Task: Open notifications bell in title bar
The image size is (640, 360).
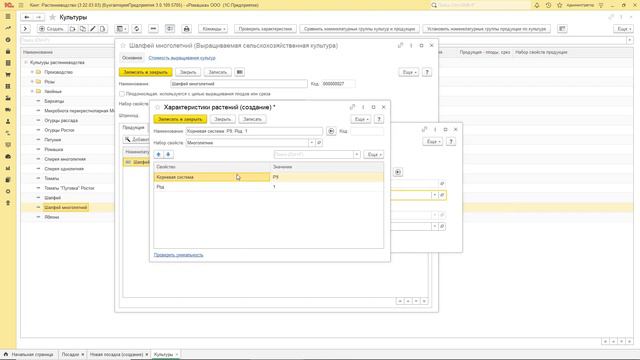Action: tap(537, 5)
